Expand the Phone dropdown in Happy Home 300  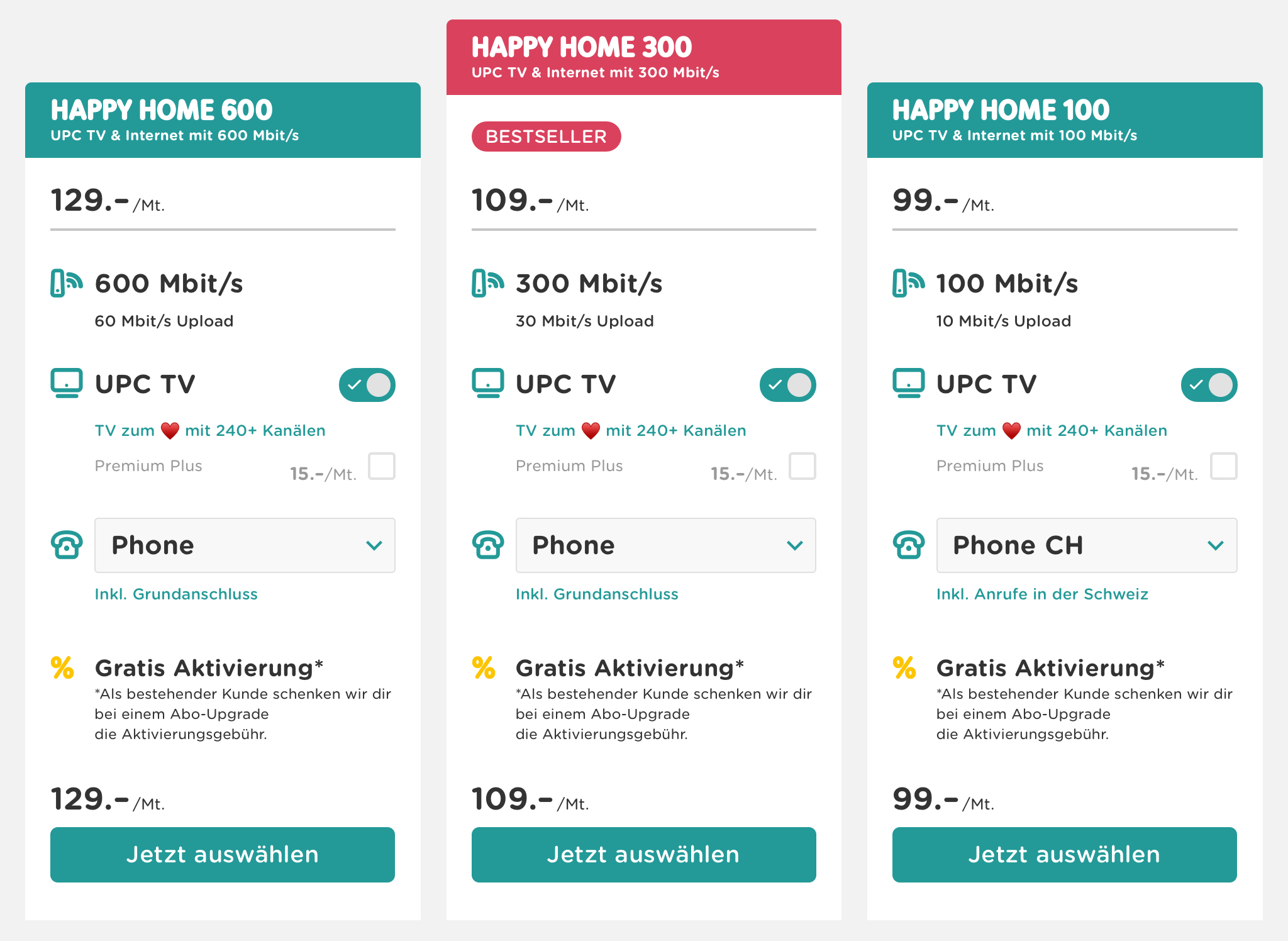tap(665, 545)
